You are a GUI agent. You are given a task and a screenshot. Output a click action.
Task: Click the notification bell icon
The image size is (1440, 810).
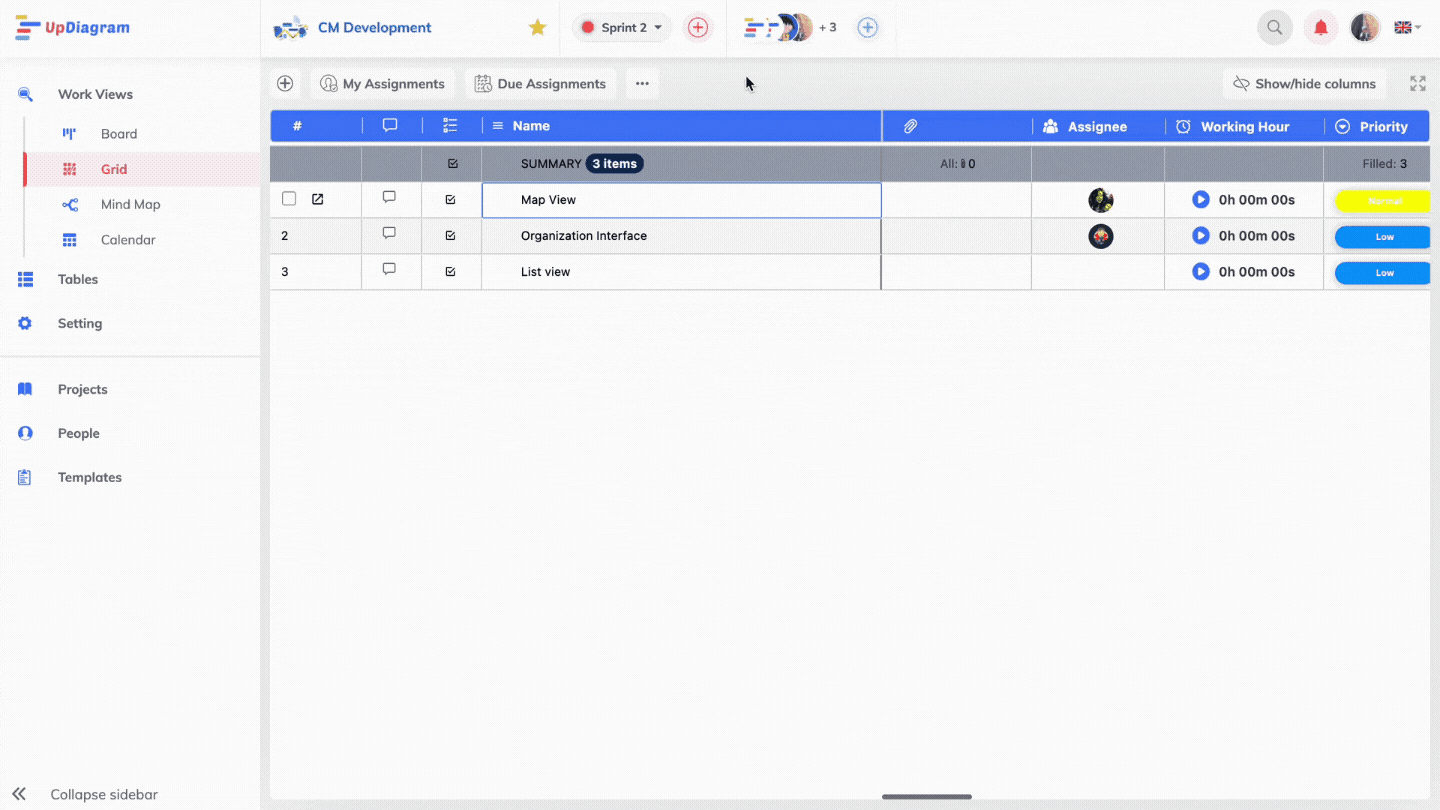pyautogui.click(x=1320, y=28)
